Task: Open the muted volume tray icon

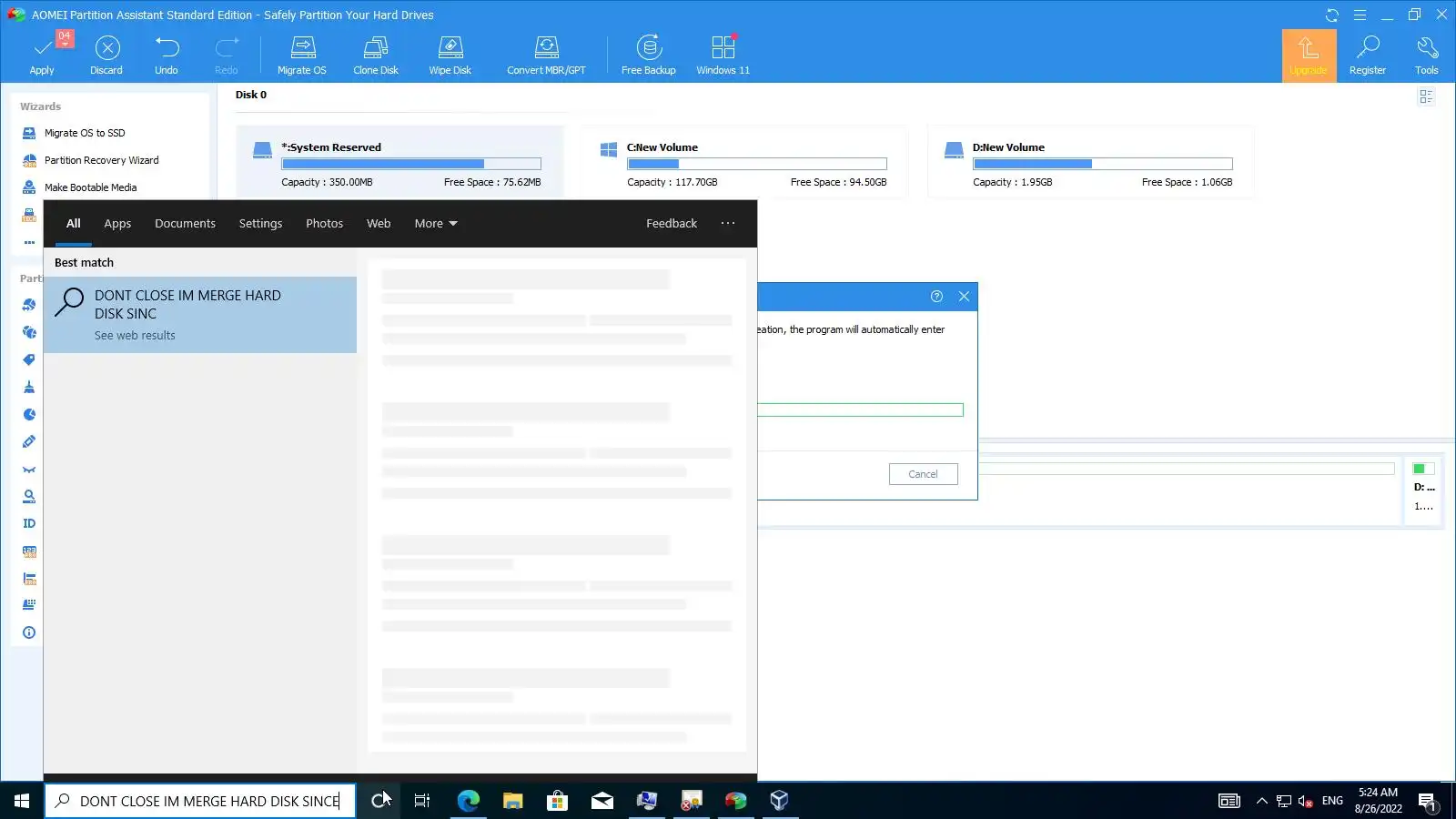Action: [x=1306, y=801]
